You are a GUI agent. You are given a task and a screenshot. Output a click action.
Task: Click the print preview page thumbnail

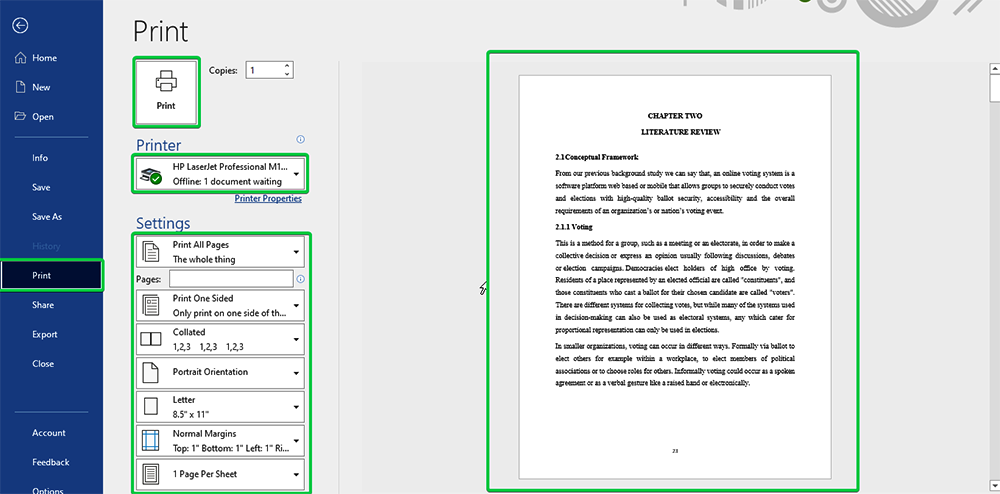pyautogui.click(x=672, y=270)
